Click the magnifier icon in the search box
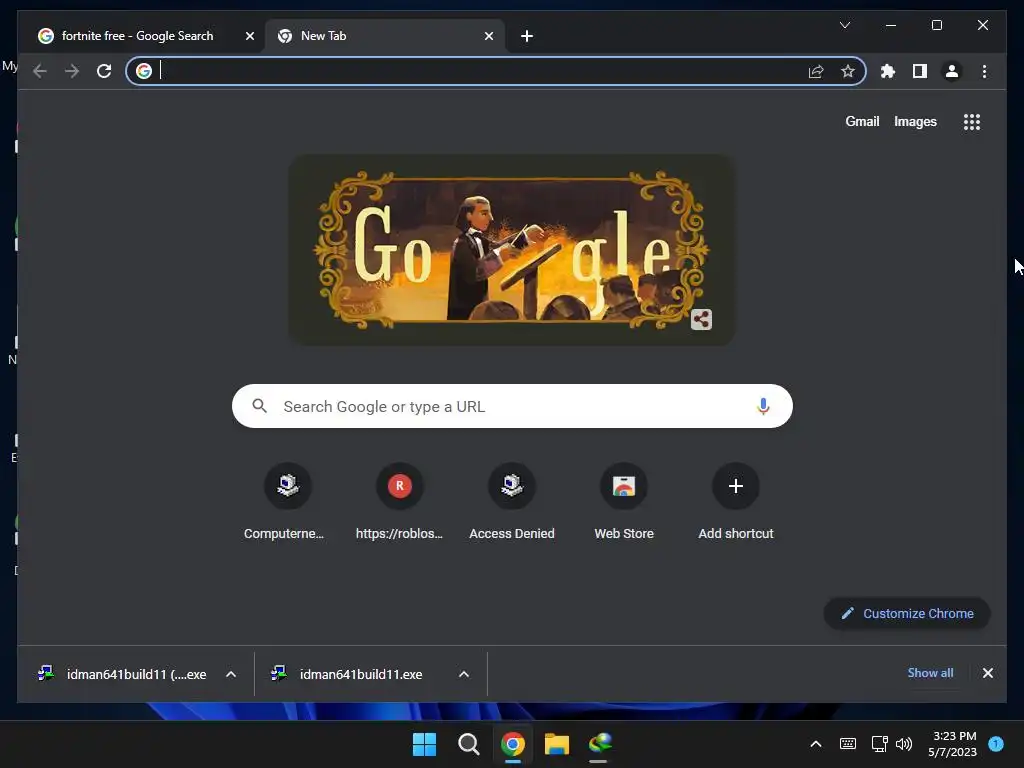1024x768 pixels. (x=259, y=406)
